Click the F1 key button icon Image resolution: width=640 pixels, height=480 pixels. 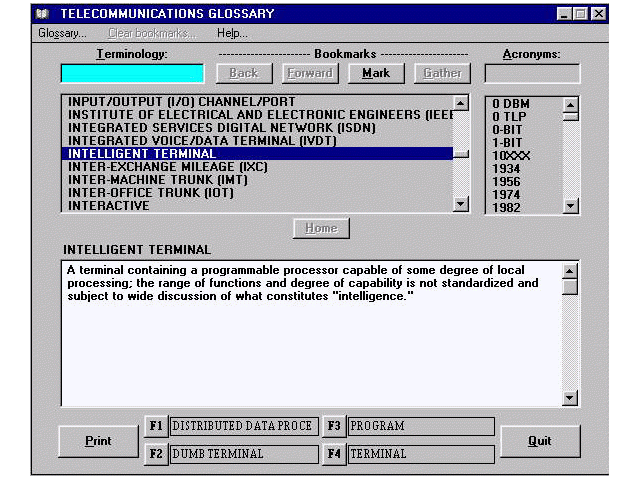click(x=155, y=426)
